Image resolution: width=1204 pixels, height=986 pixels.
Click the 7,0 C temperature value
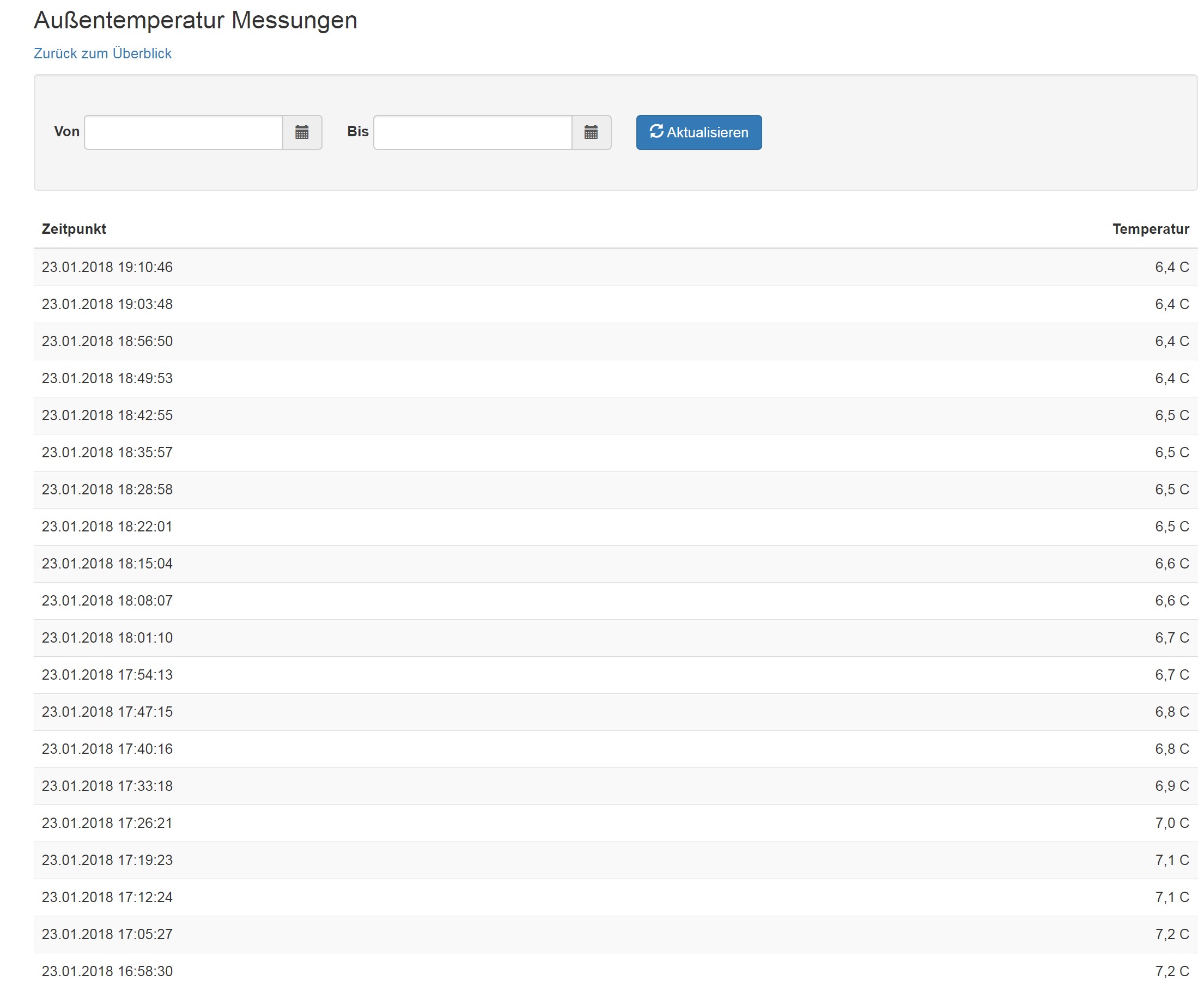click(x=1171, y=823)
